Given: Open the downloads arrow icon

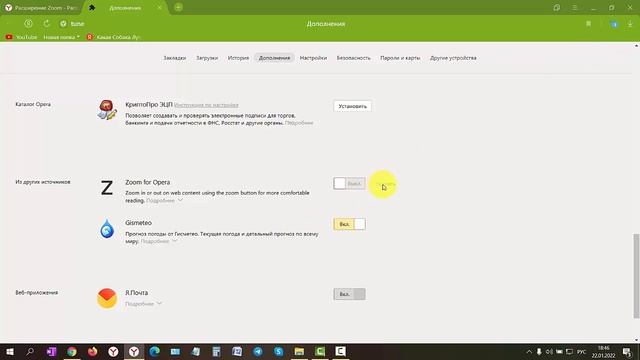Looking at the screenshot, I should click(x=630, y=24).
